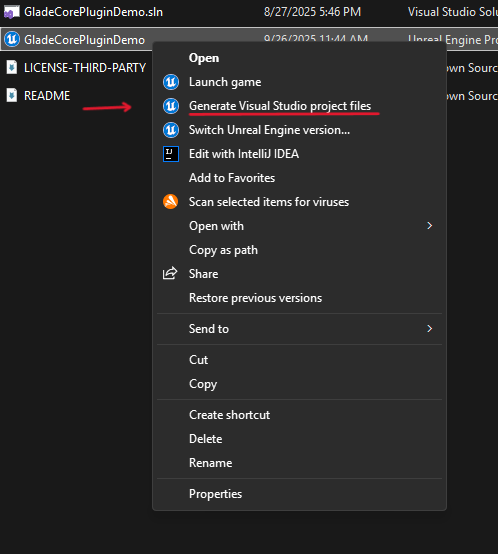Expand the Send to submenu arrow
Viewport: 498px width, 554px height.
[x=429, y=329]
